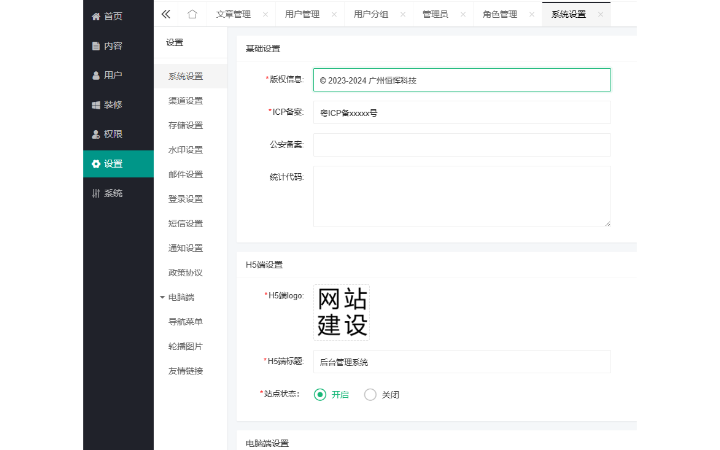
Task: Open the 系统 system sidebar section
Action: pyautogui.click(x=108, y=193)
